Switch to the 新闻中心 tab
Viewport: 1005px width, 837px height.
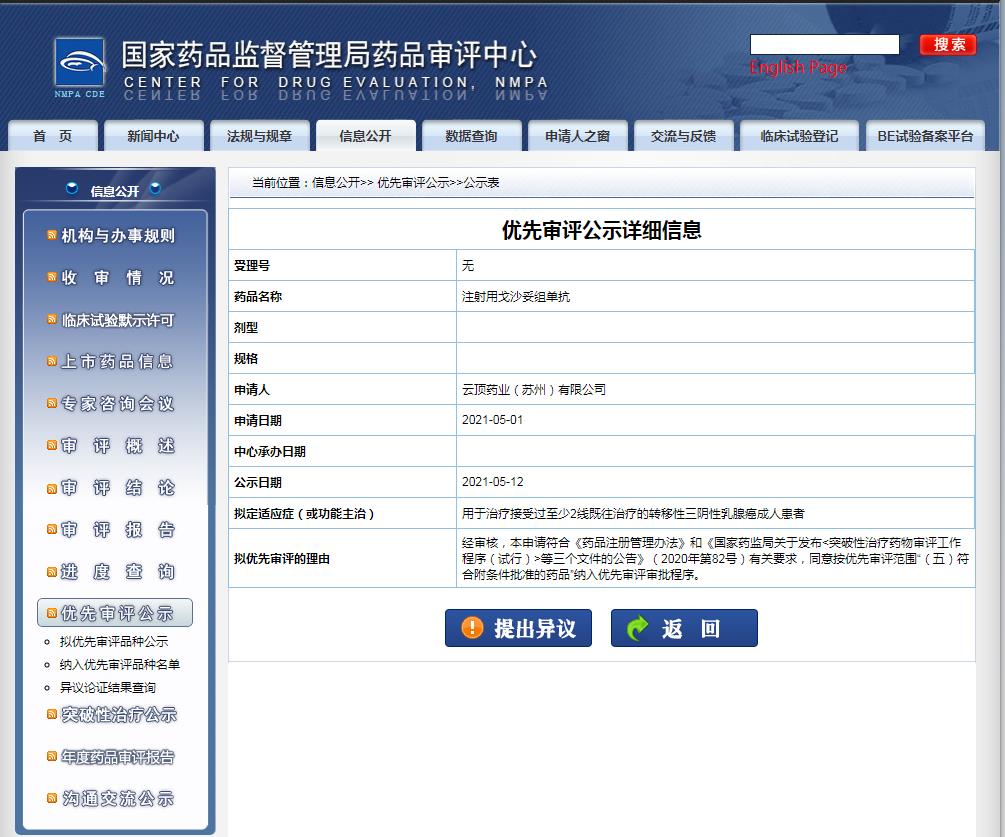(x=153, y=136)
